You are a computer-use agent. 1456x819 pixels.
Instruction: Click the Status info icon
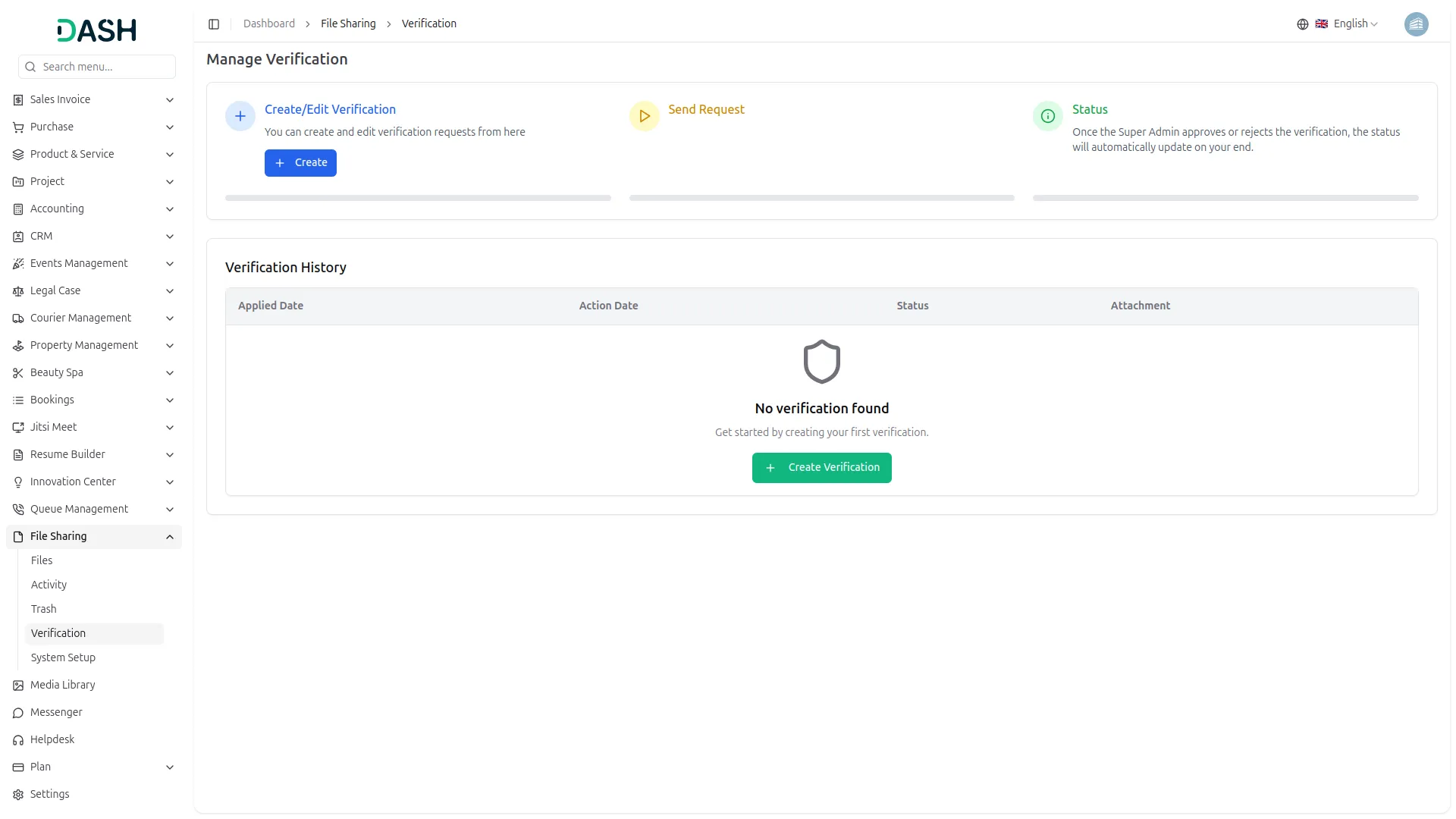1047,115
